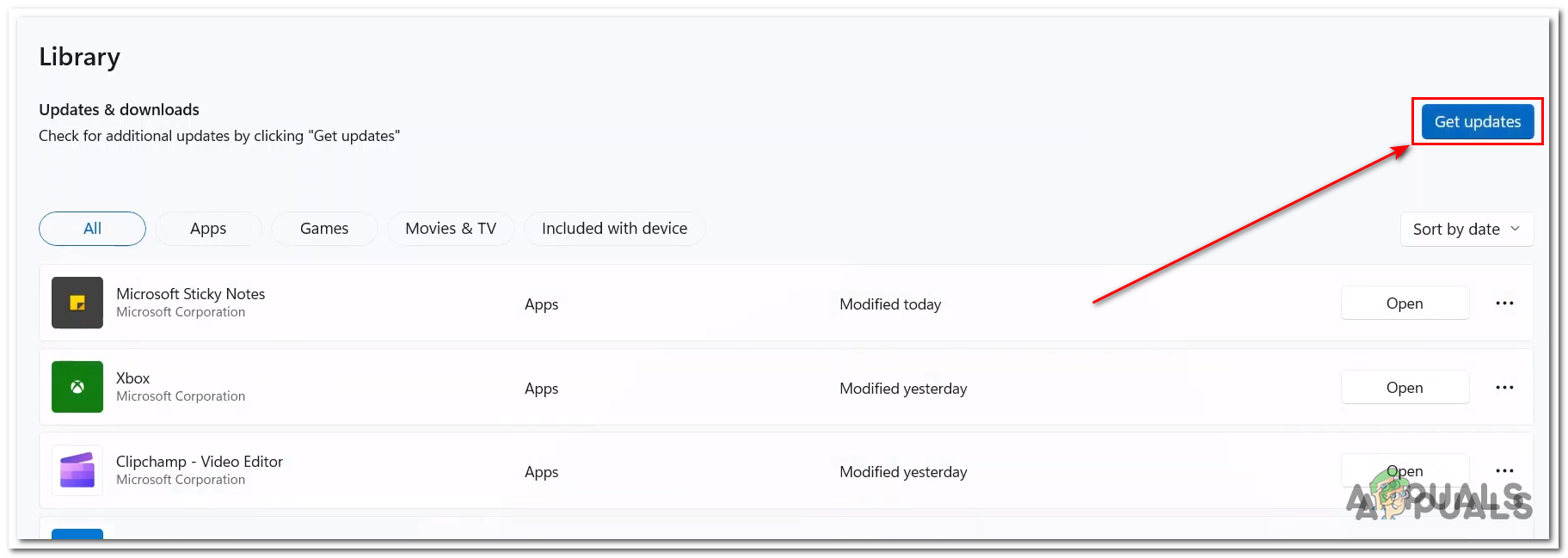Show Movies & TV items
The image size is (1568, 558).
[451, 229]
